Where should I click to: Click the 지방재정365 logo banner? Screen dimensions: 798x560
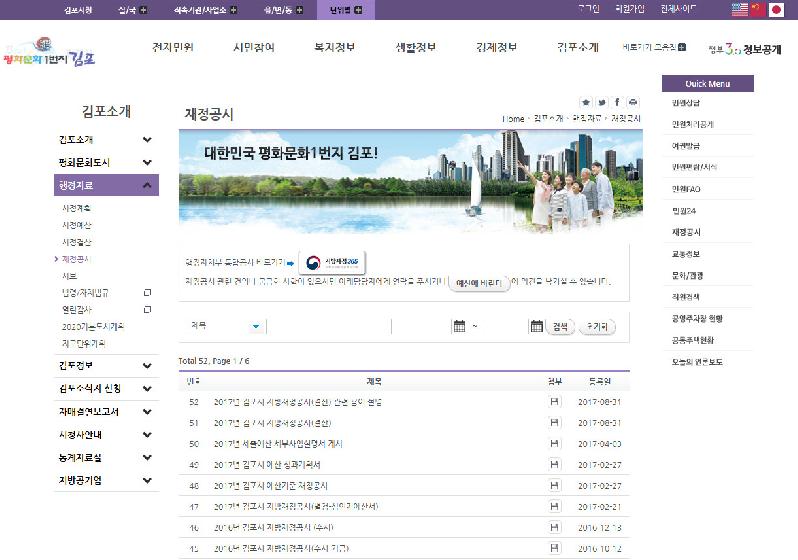click(335, 263)
